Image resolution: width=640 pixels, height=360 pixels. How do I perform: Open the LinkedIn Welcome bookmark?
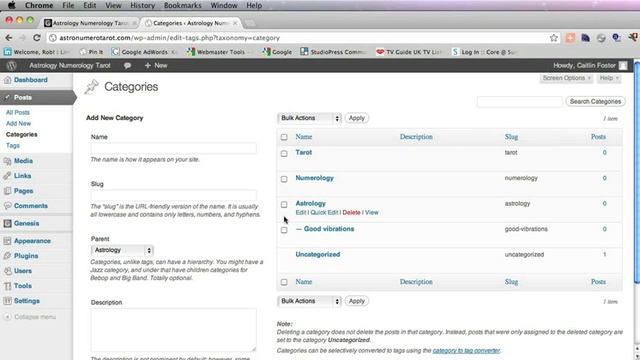pos(37,52)
